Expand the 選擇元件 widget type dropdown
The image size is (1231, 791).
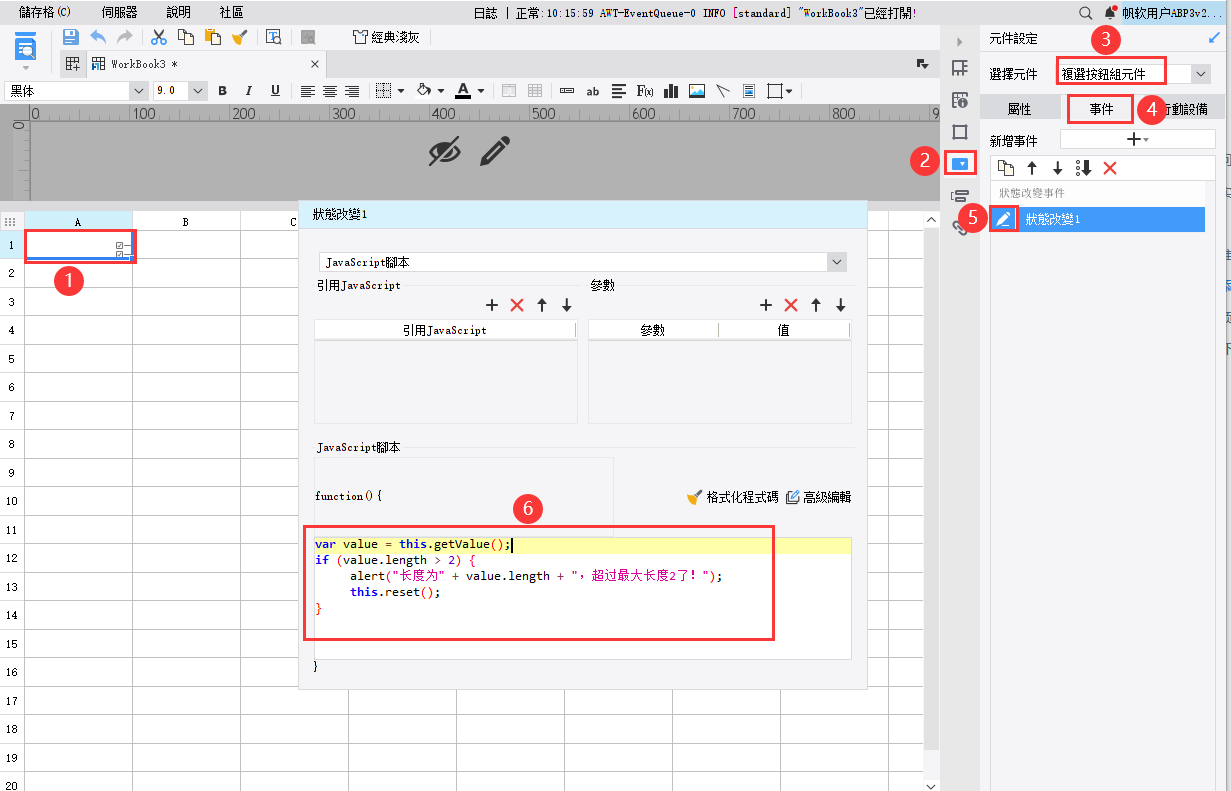1201,74
